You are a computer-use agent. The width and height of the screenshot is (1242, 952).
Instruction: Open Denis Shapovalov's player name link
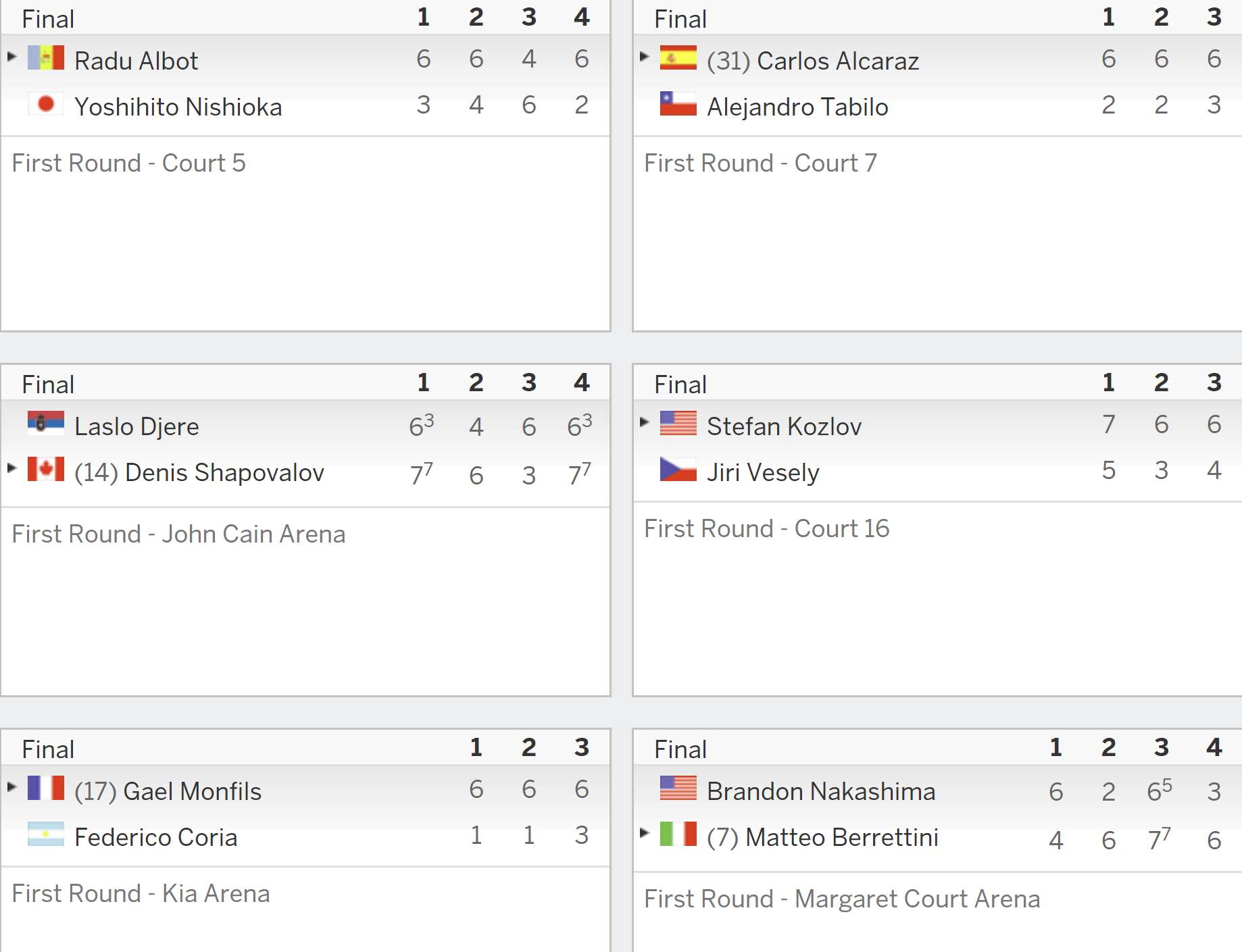click(x=224, y=472)
